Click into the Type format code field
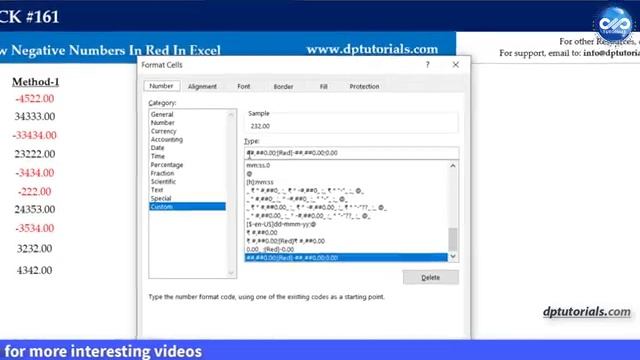Viewport: 640px width, 360px height. tap(351, 153)
